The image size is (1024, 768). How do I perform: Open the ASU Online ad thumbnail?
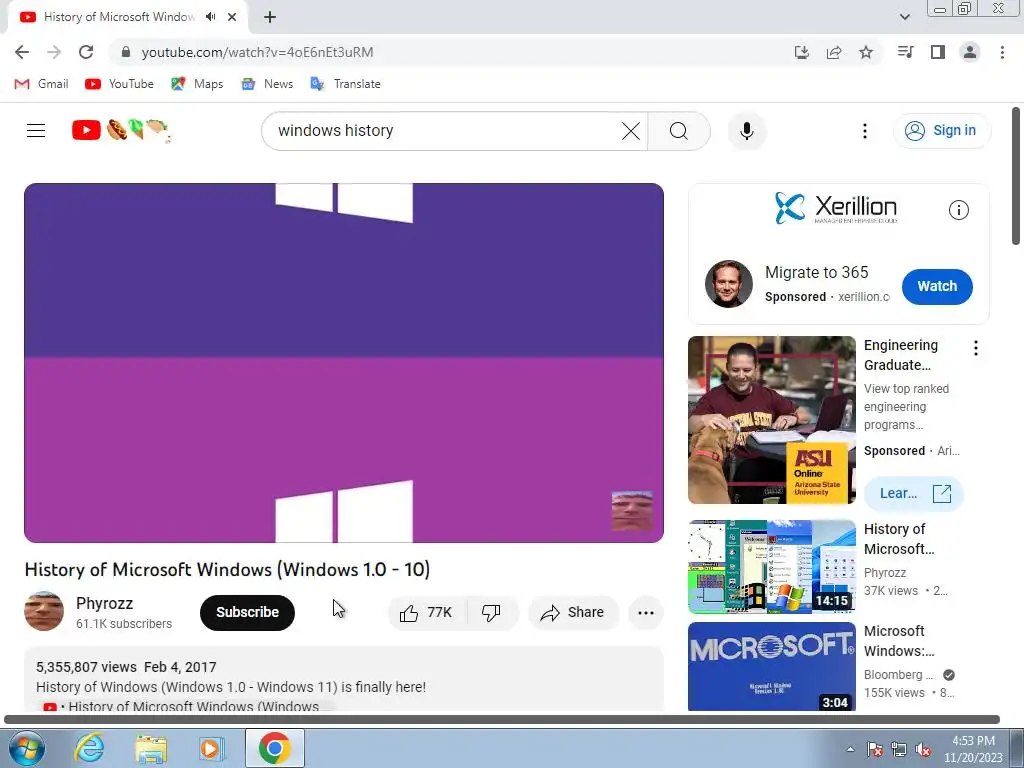click(771, 420)
